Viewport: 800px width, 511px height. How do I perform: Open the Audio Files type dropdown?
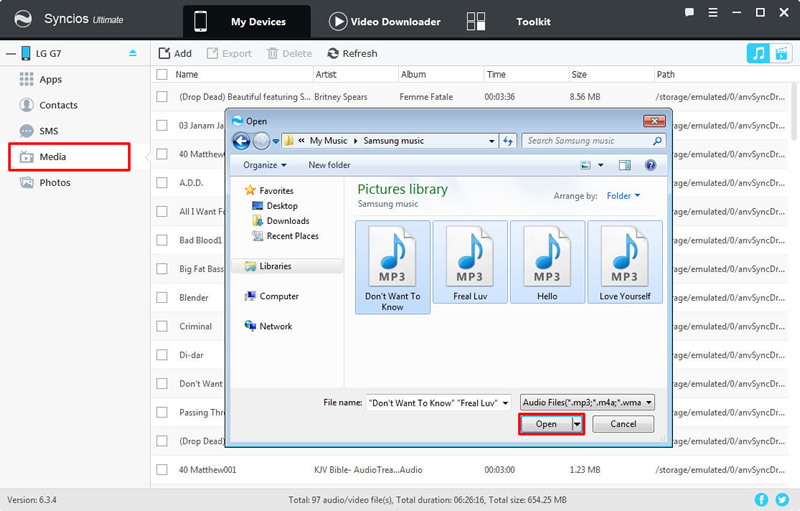pyautogui.click(x=587, y=402)
